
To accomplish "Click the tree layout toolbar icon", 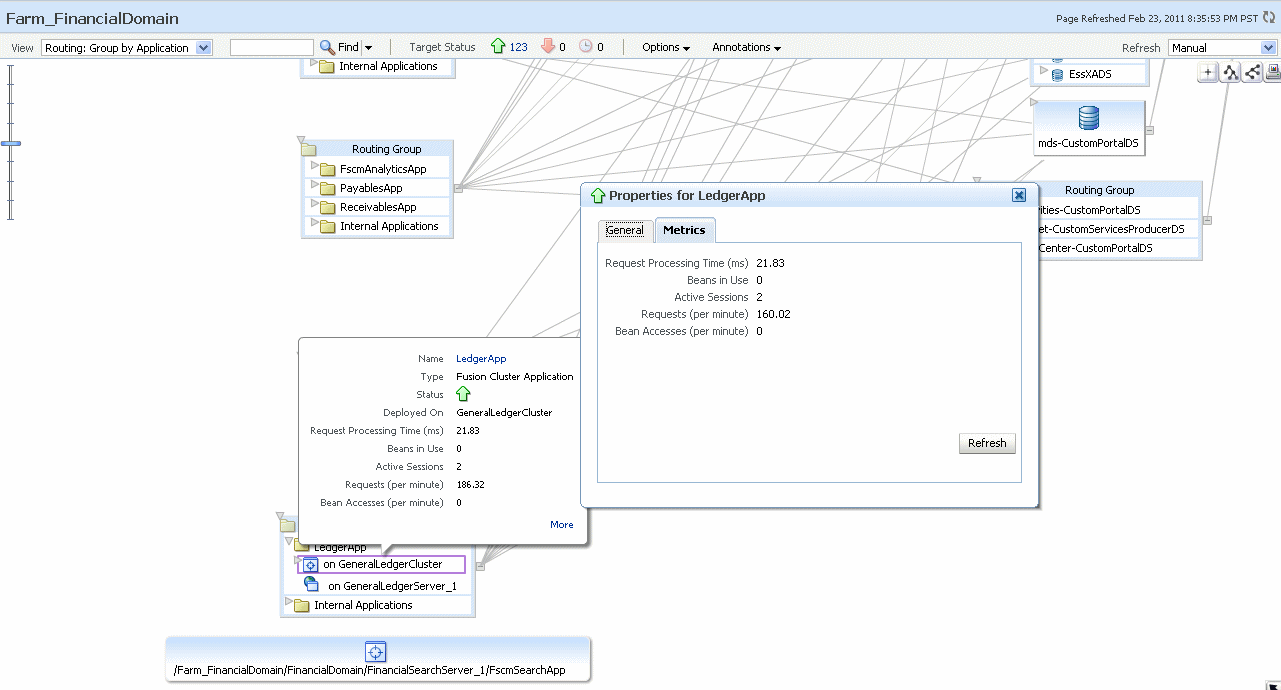I will [x=1230, y=72].
